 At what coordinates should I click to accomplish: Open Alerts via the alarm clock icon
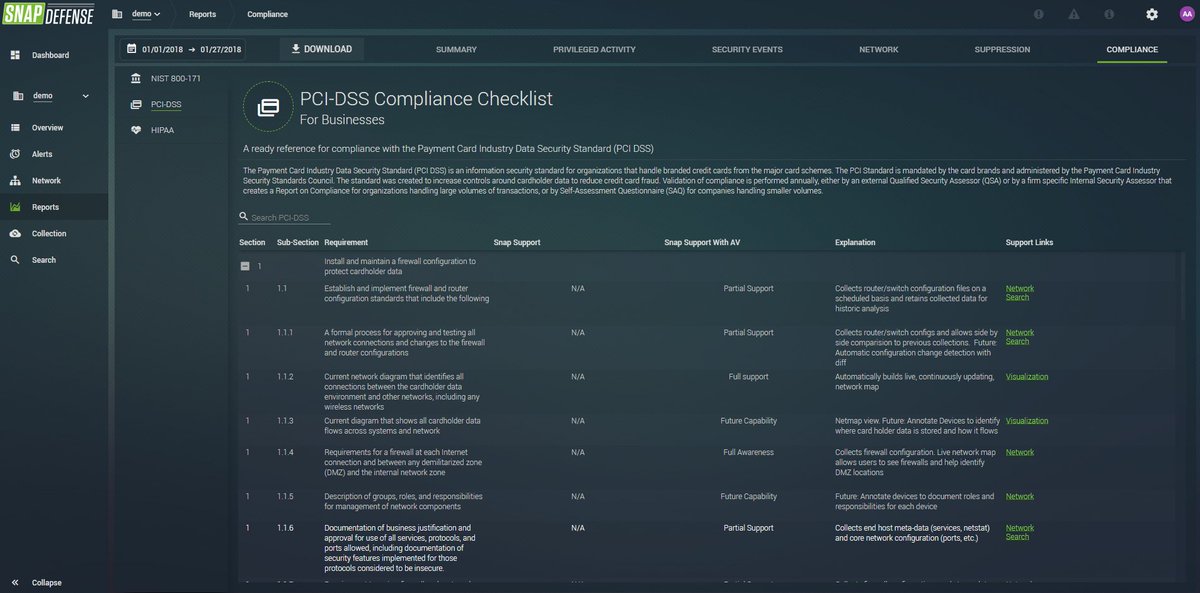(15, 154)
